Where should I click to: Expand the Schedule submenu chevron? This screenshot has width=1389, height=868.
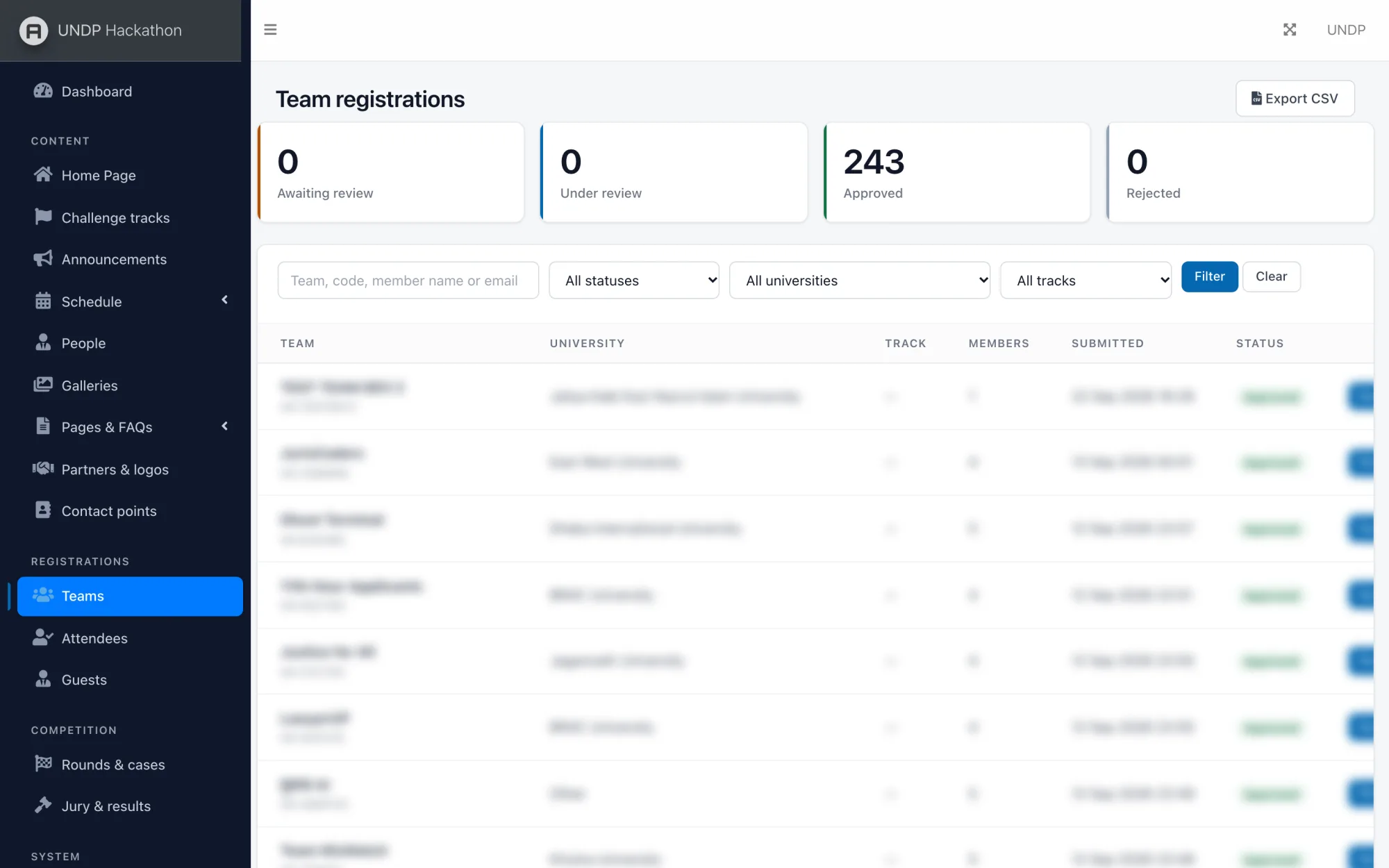tap(224, 300)
